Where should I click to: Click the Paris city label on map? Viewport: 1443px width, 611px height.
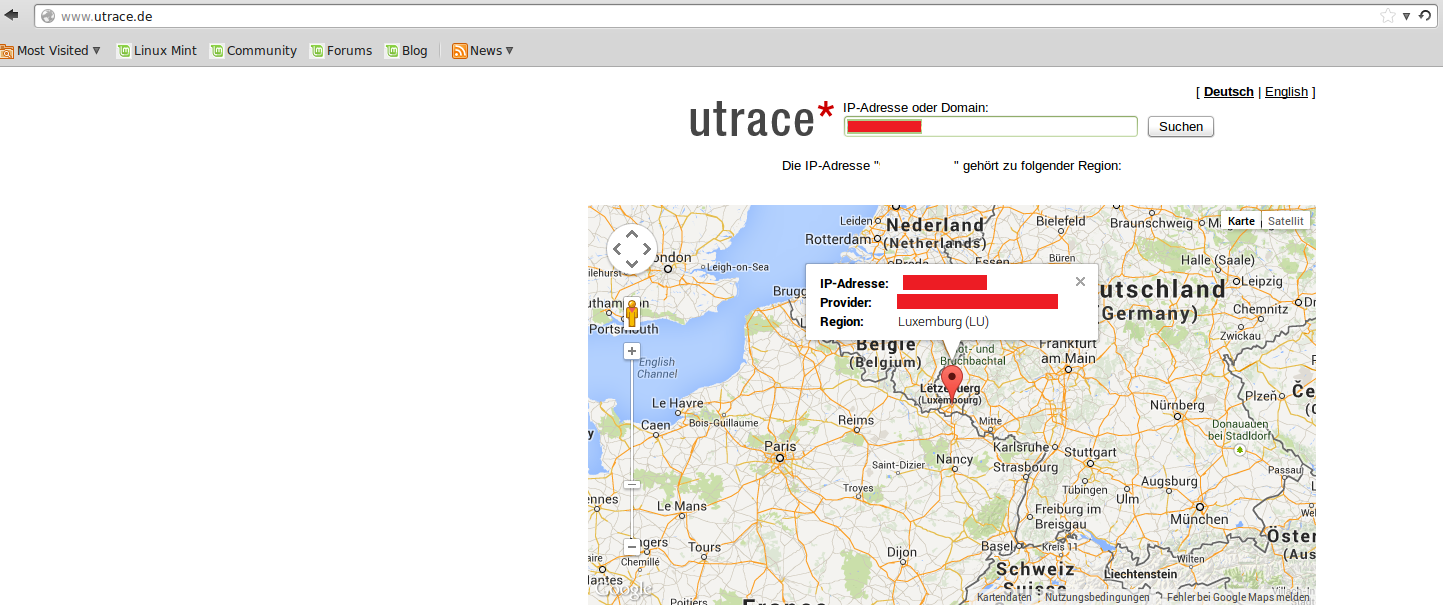(780, 447)
